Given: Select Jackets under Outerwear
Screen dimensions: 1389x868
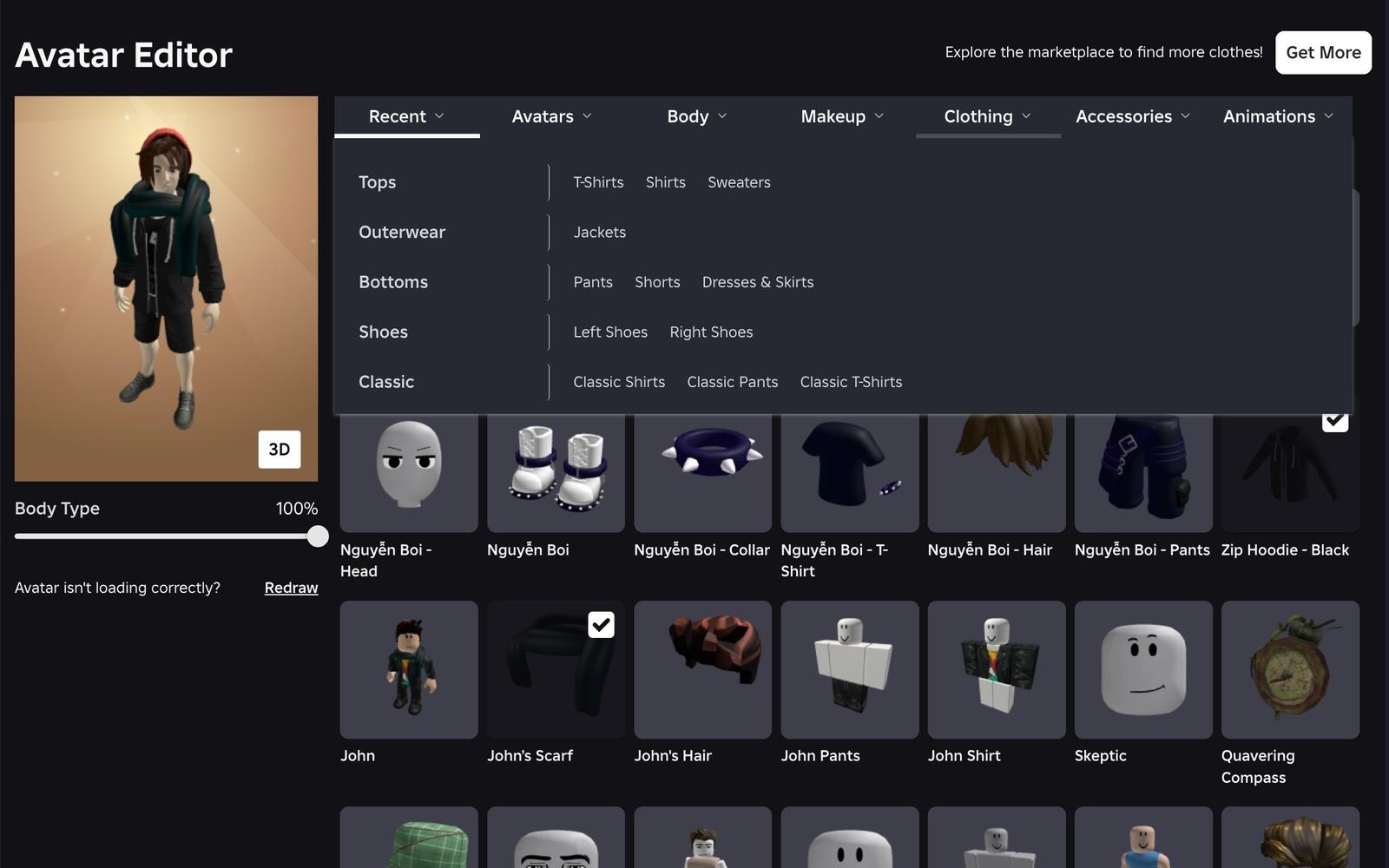Looking at the screenshot, I should click(600, 233).
